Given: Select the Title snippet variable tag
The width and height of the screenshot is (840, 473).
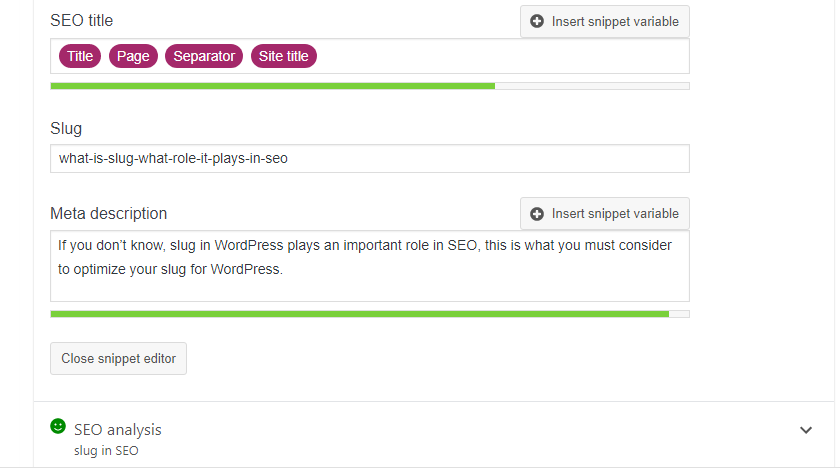Looking at the screenshot, I should (x=80, y=56).
